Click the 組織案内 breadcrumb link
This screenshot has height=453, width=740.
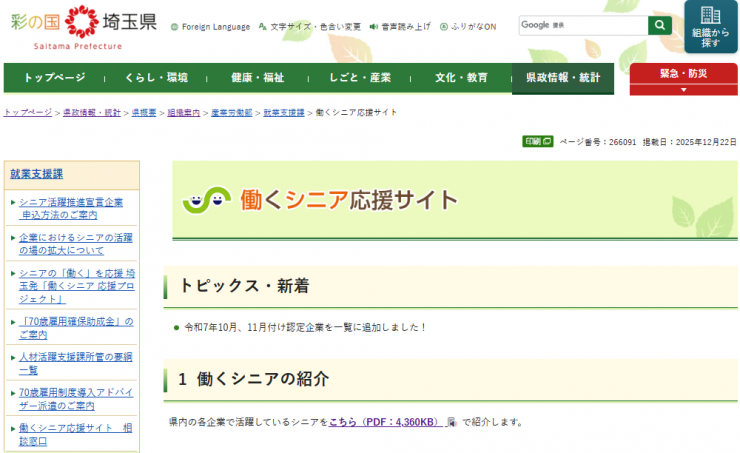pyautogui.click(x=184, y=113)
